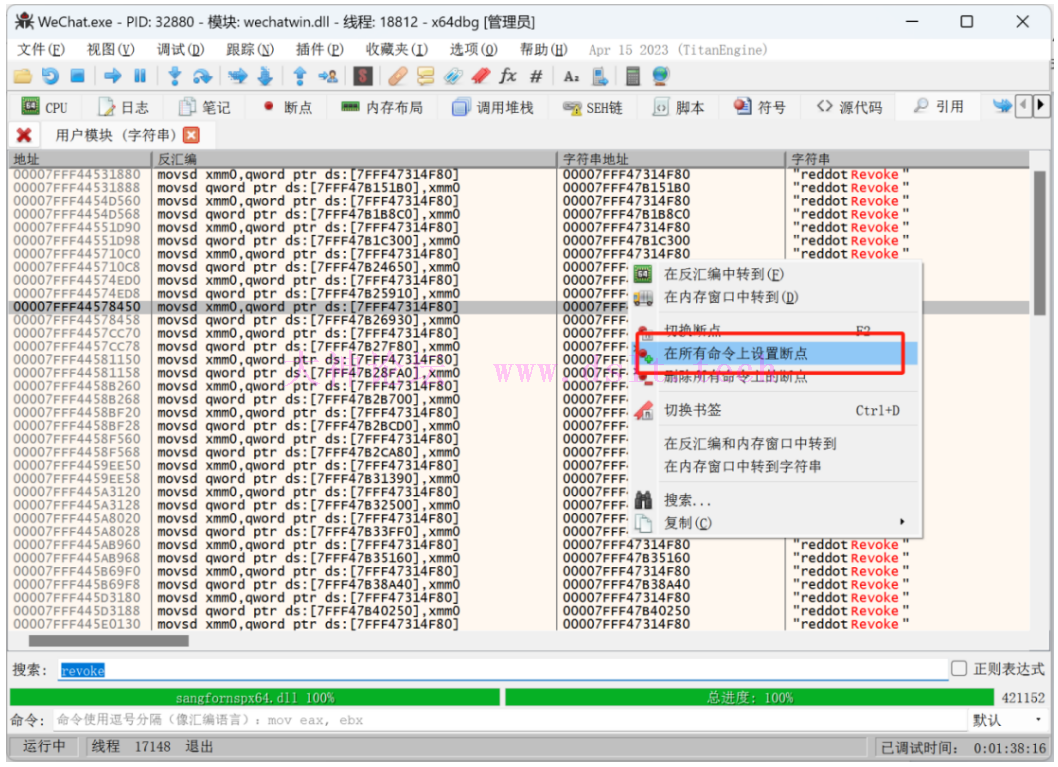Click the Step Over toolbar icon
1058x767 pixels.
[202, 76]
